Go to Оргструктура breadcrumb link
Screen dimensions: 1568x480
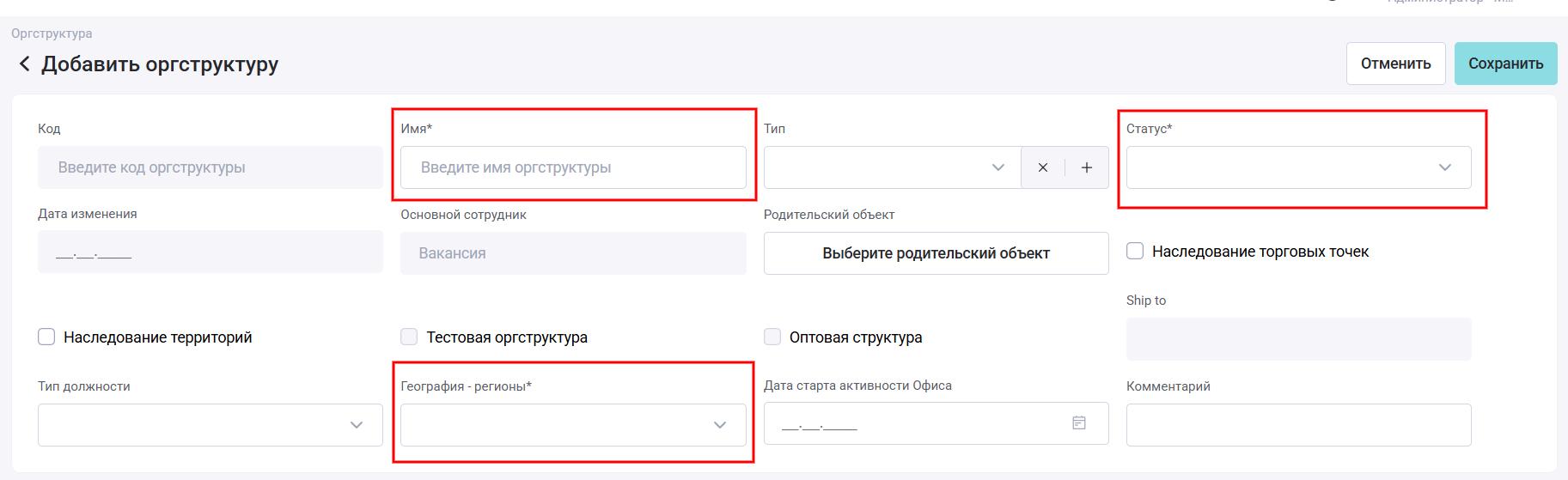[x=52, y=33]
